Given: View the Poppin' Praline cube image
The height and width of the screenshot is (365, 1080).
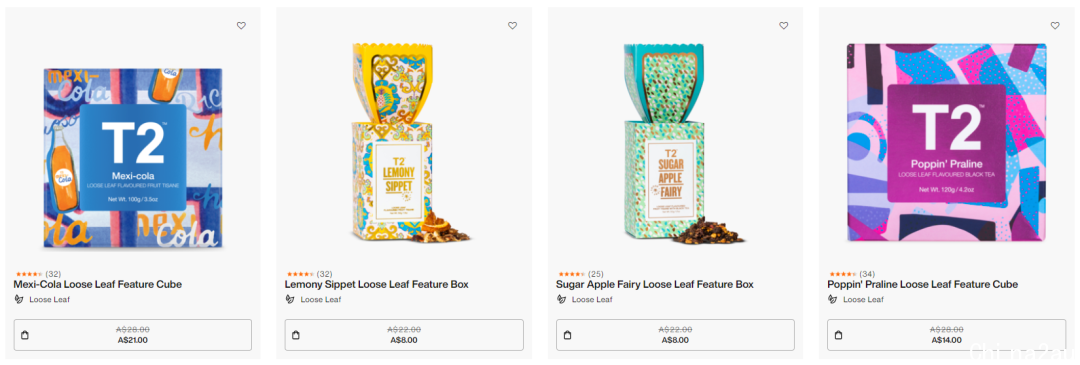Looking at the screenshot, I should 946,143.
